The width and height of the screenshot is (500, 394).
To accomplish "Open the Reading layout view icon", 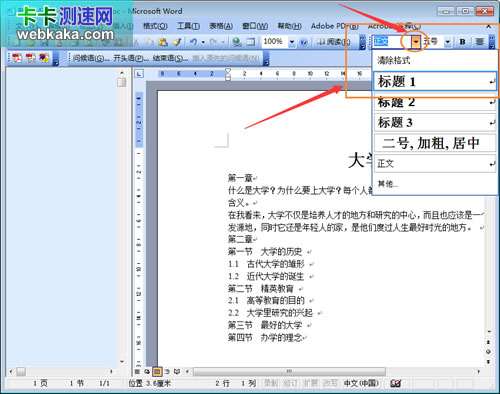I will point(177,371).
